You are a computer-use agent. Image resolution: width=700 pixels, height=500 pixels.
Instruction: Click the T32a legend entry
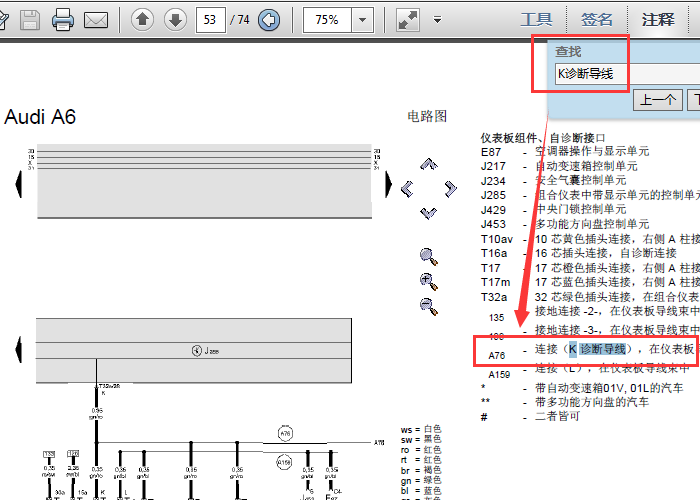[590, 297]
